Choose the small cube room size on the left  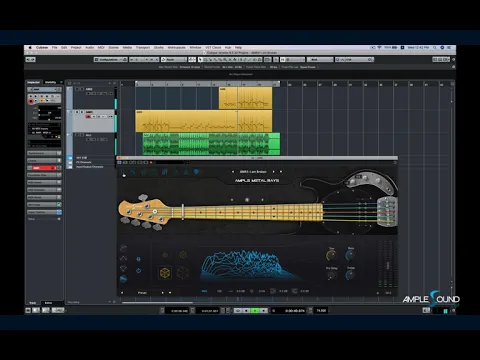point(165,255)
